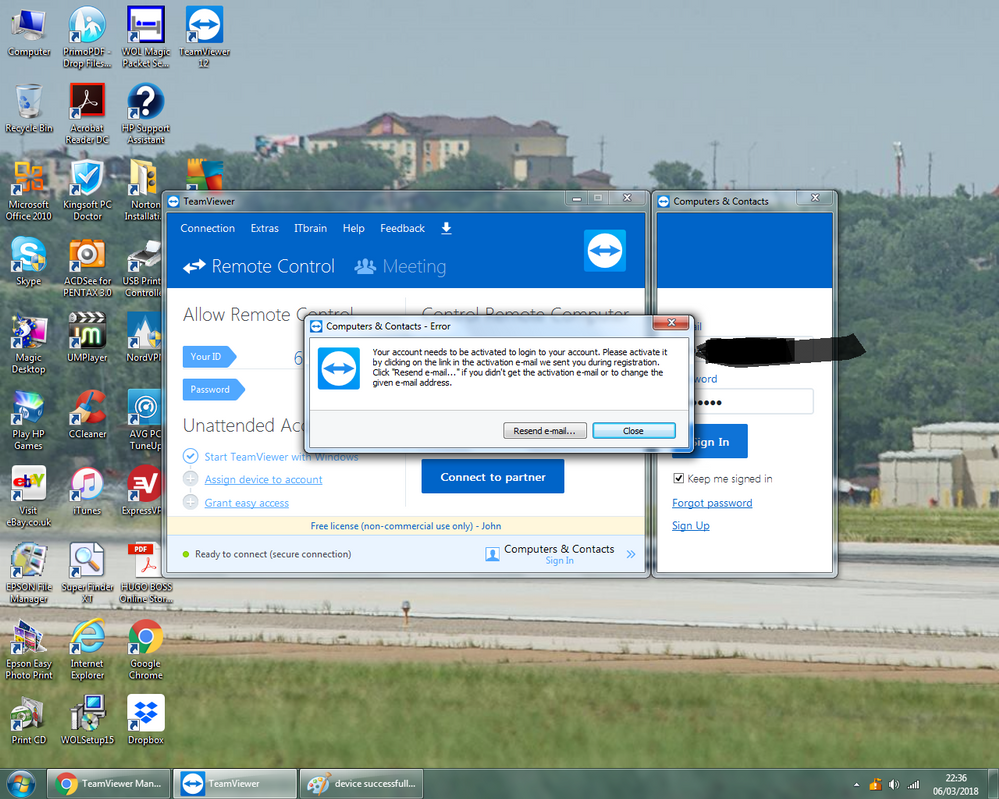The width and height of the screenshot is (999, 799).
Task: Click the download icon in TeamViewer menu
Action: [447, 228]
